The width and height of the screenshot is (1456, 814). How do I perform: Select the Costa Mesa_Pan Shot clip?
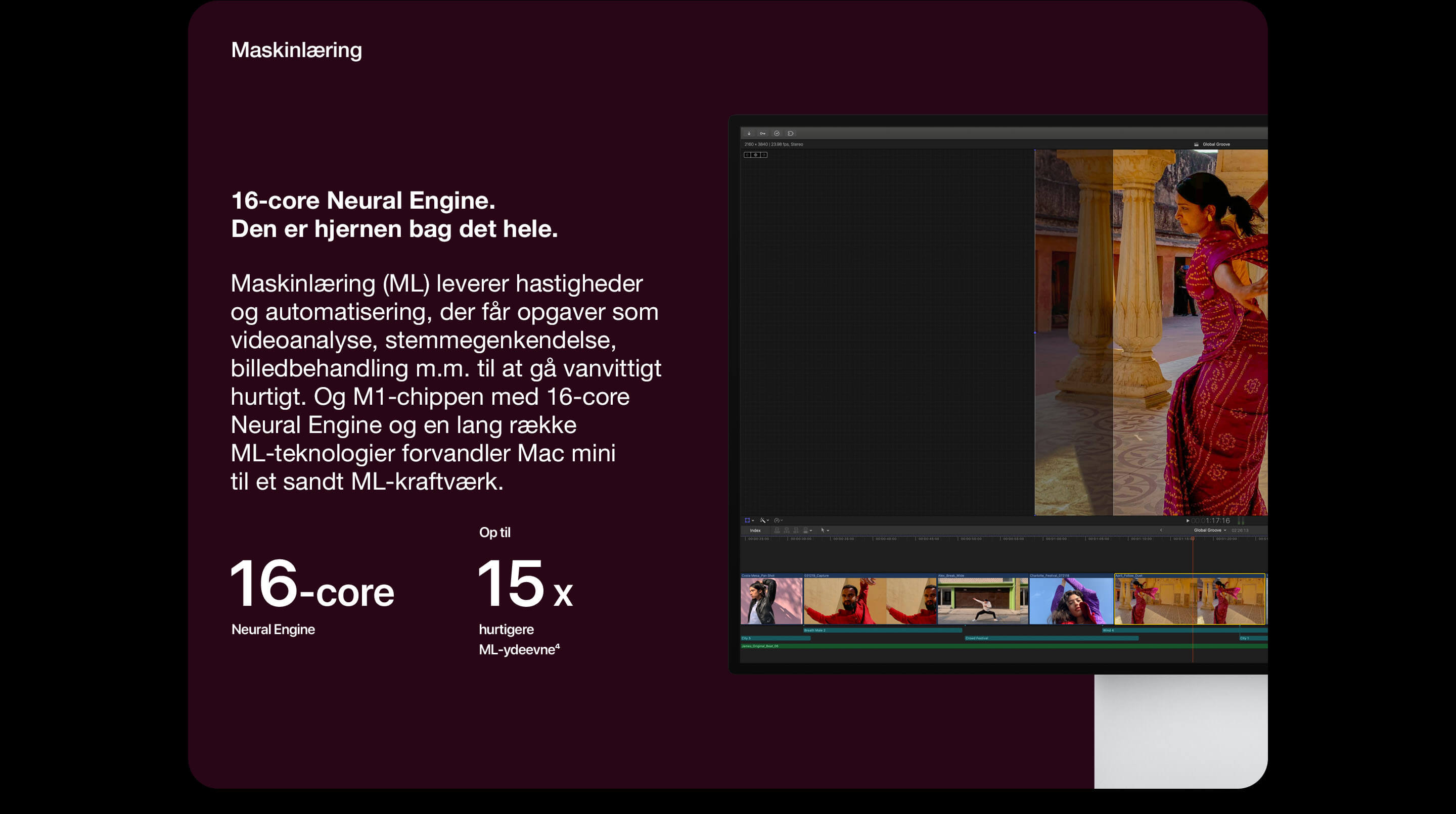(x=771, y=599)
